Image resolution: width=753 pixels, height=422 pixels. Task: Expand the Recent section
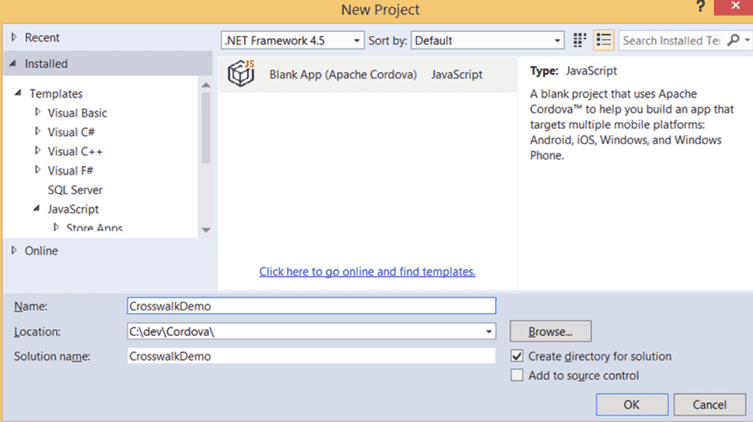pyautogui.click(x=14, y=37)
